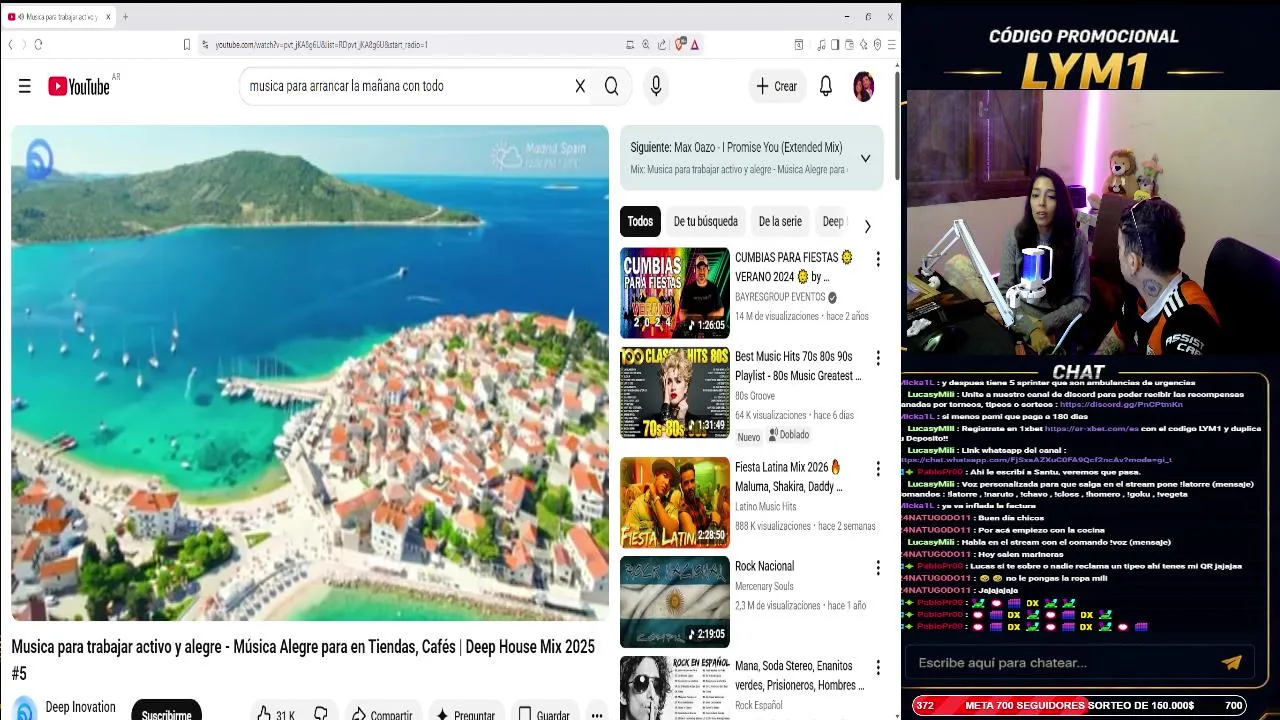Open the Deep Inovation channel avatar
This screenshot has width=1280, height=720.
[x=25, y=709]
